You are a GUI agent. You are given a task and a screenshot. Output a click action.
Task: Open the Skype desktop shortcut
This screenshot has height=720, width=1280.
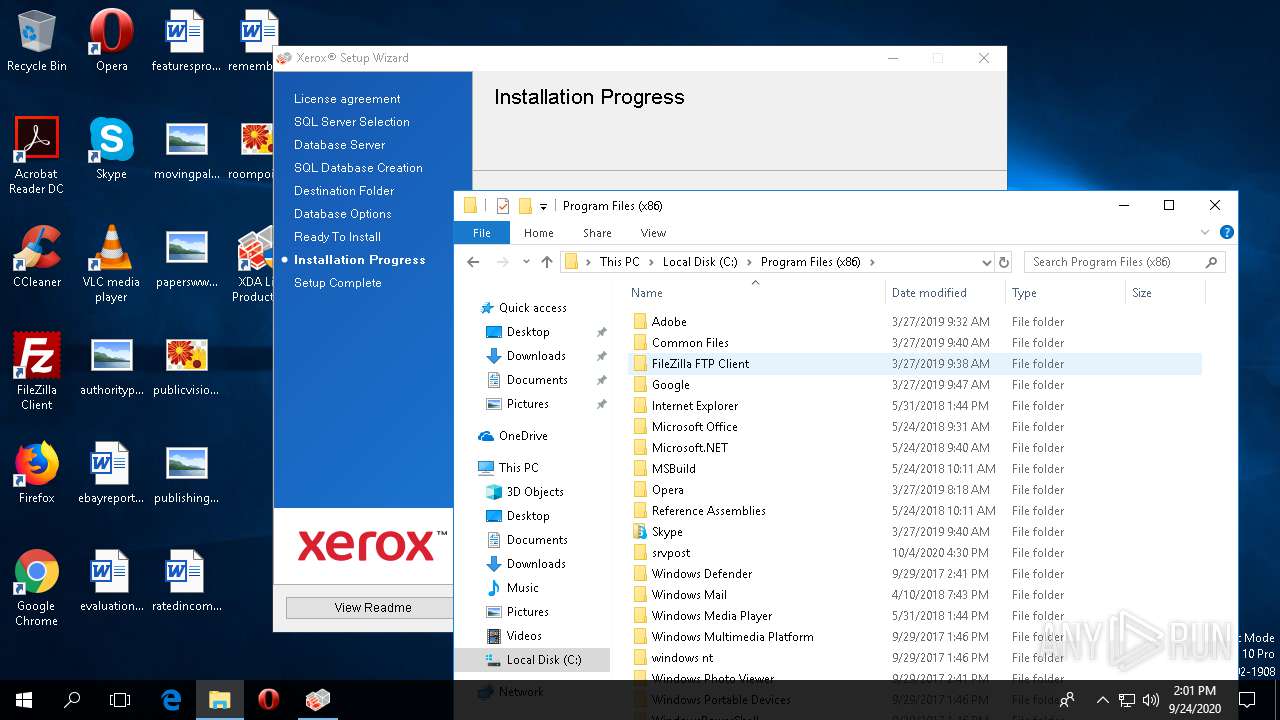click(111, 150)
